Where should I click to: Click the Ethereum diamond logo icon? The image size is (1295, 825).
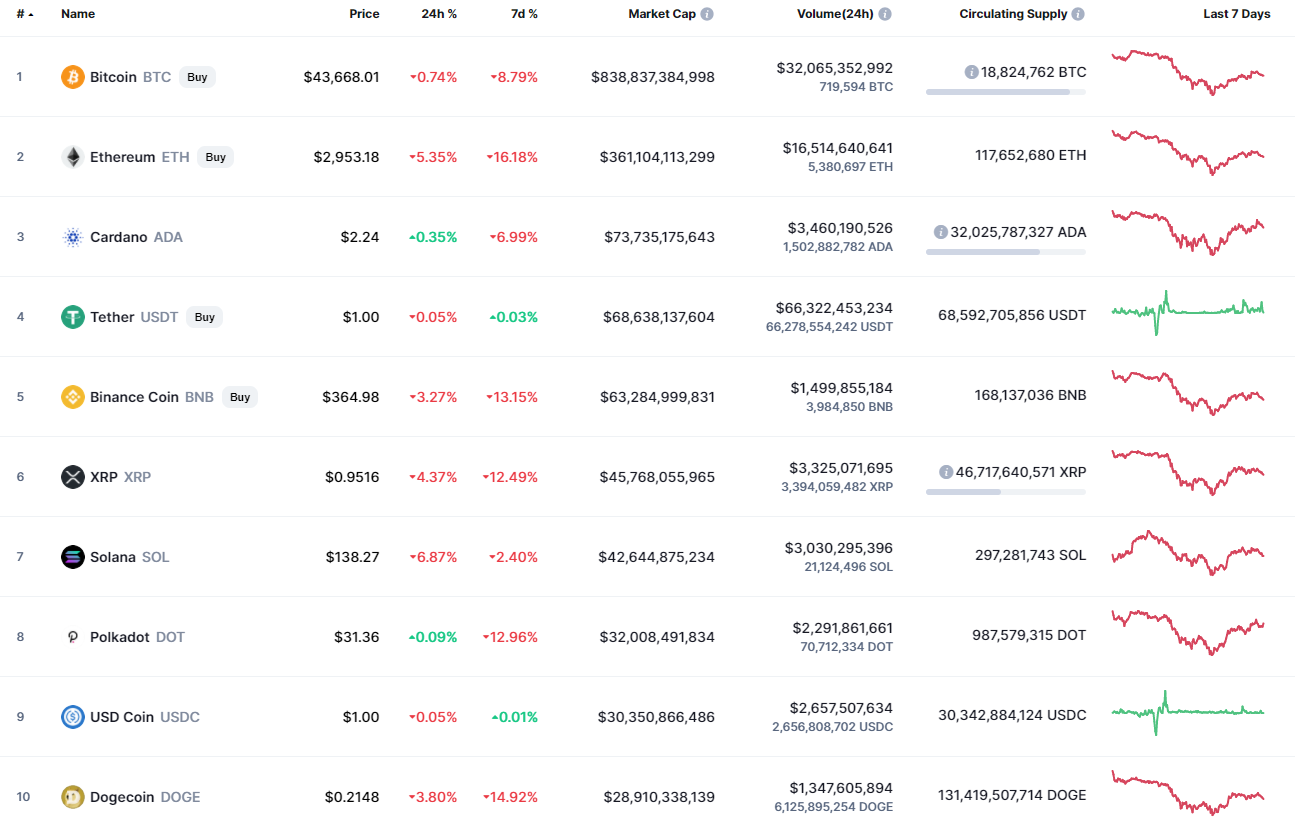tap(73, 157)
